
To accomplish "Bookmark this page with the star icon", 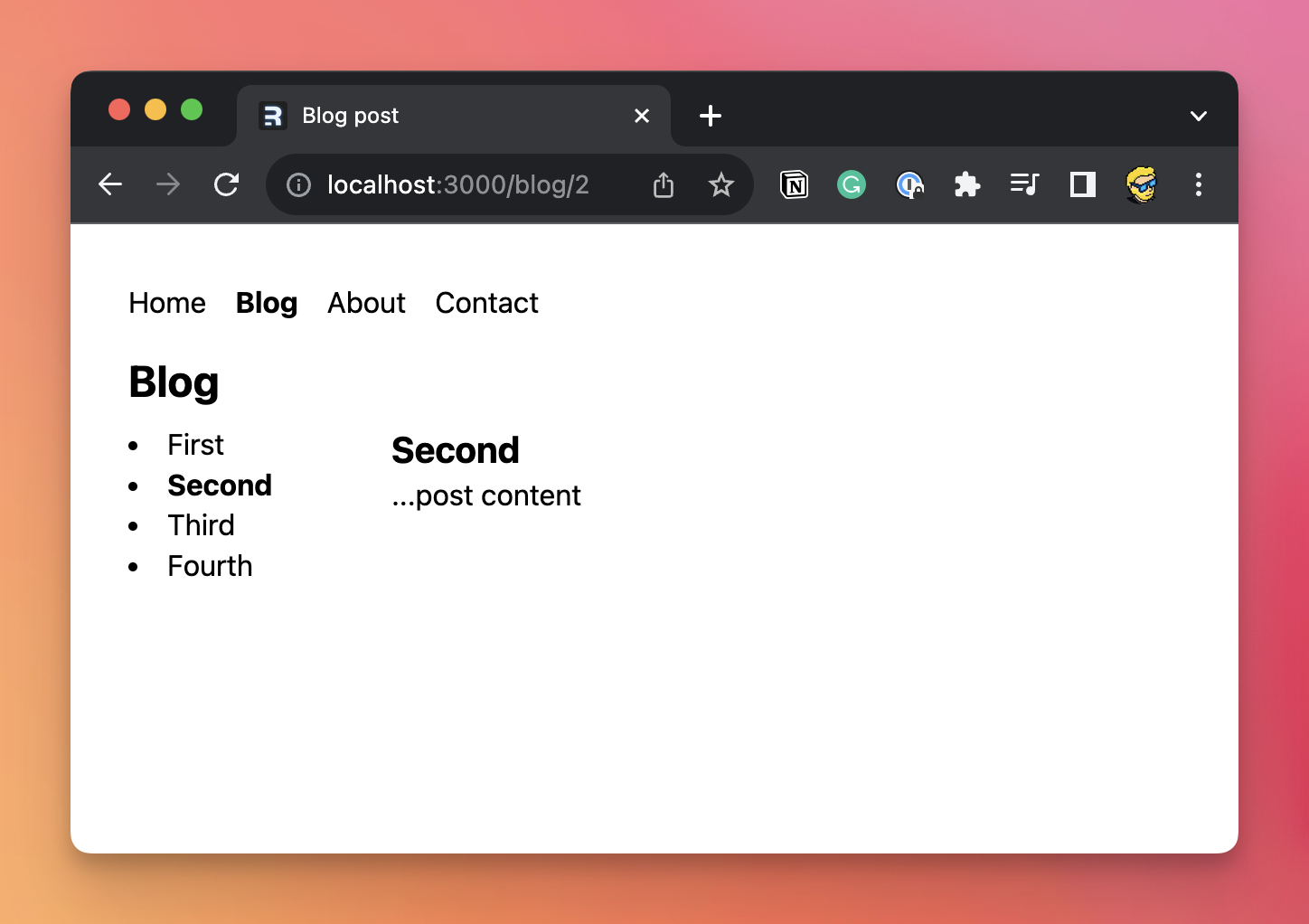I will 720,185.
